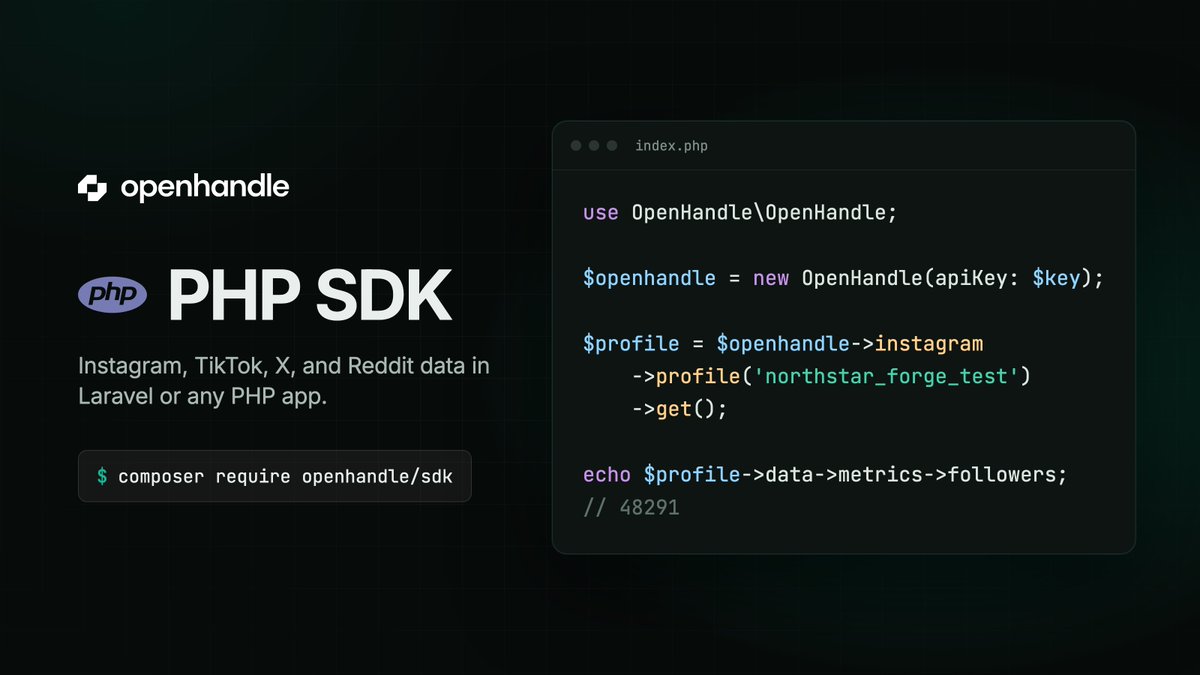Click the 'northstar_forge_test' profile string line
Viewport: 1200px width, 675px height.
click(831, 377)
